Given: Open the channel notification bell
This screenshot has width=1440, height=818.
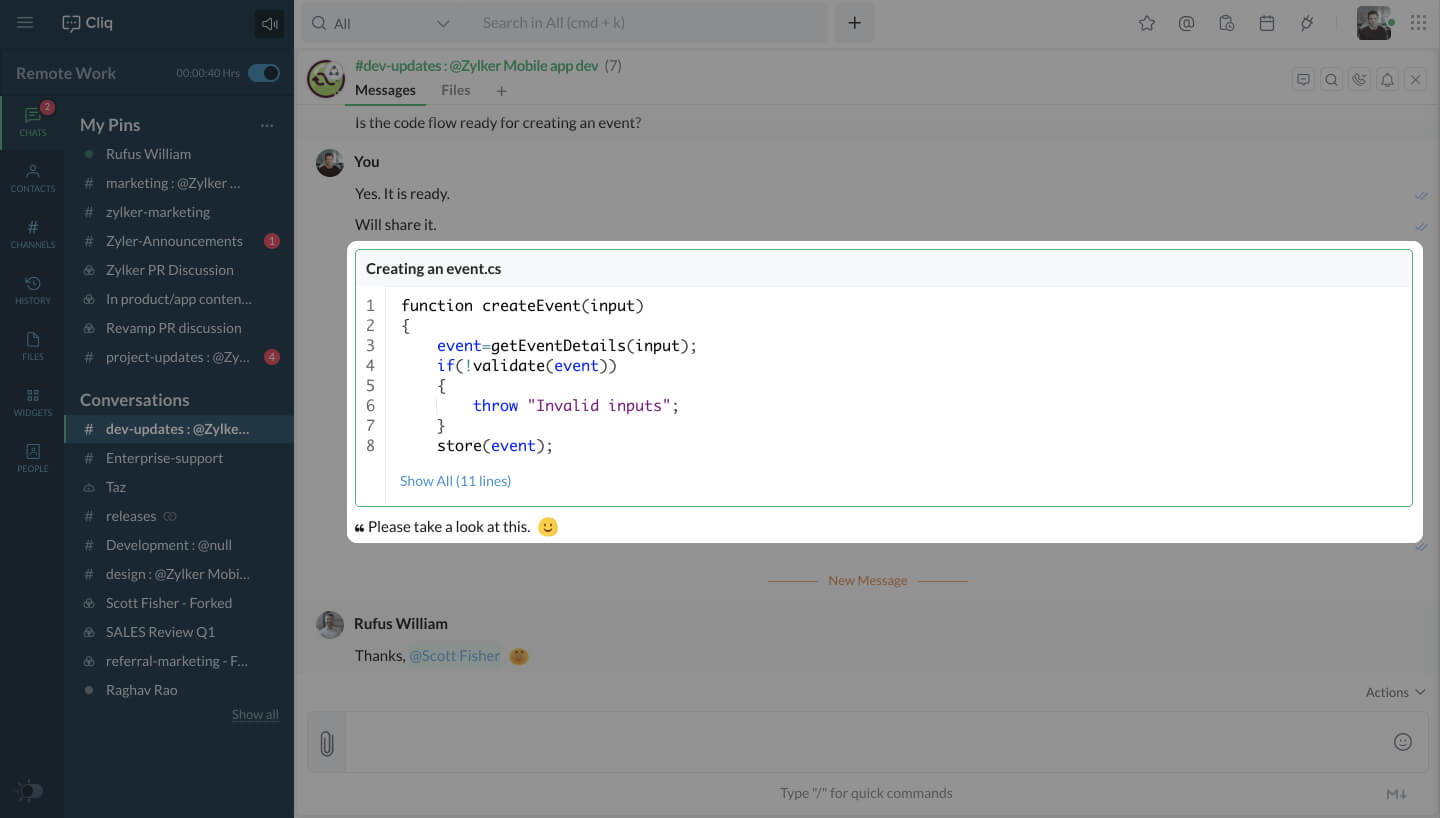Looking at the screenshot, I should click(1387, 80).
